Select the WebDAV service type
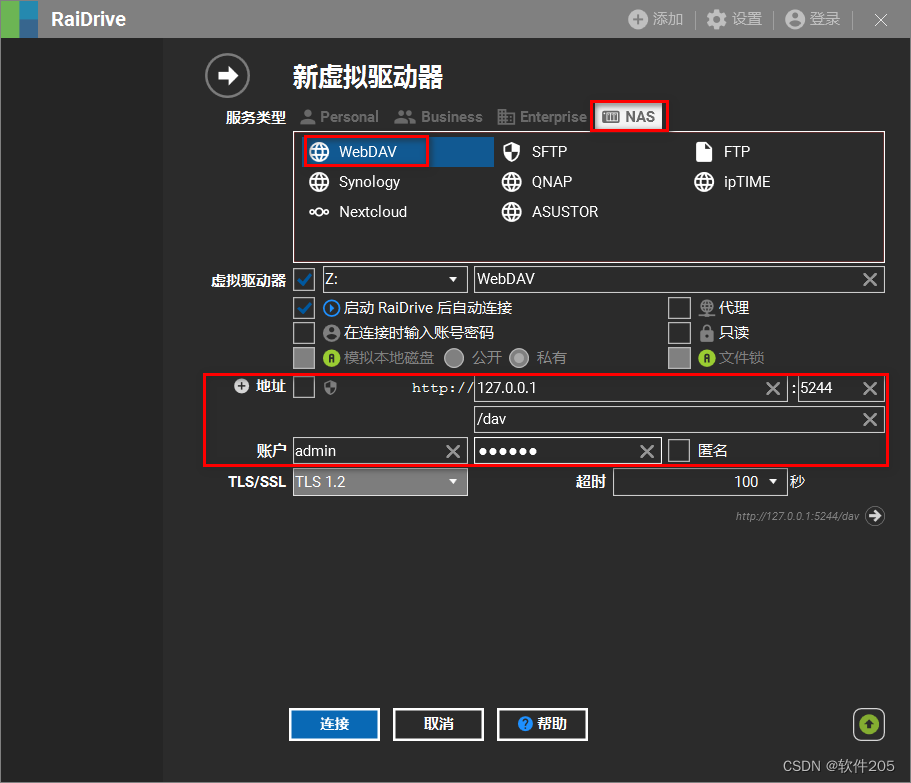911x783 pixels. pyautogui.click(x=399, y=152)
